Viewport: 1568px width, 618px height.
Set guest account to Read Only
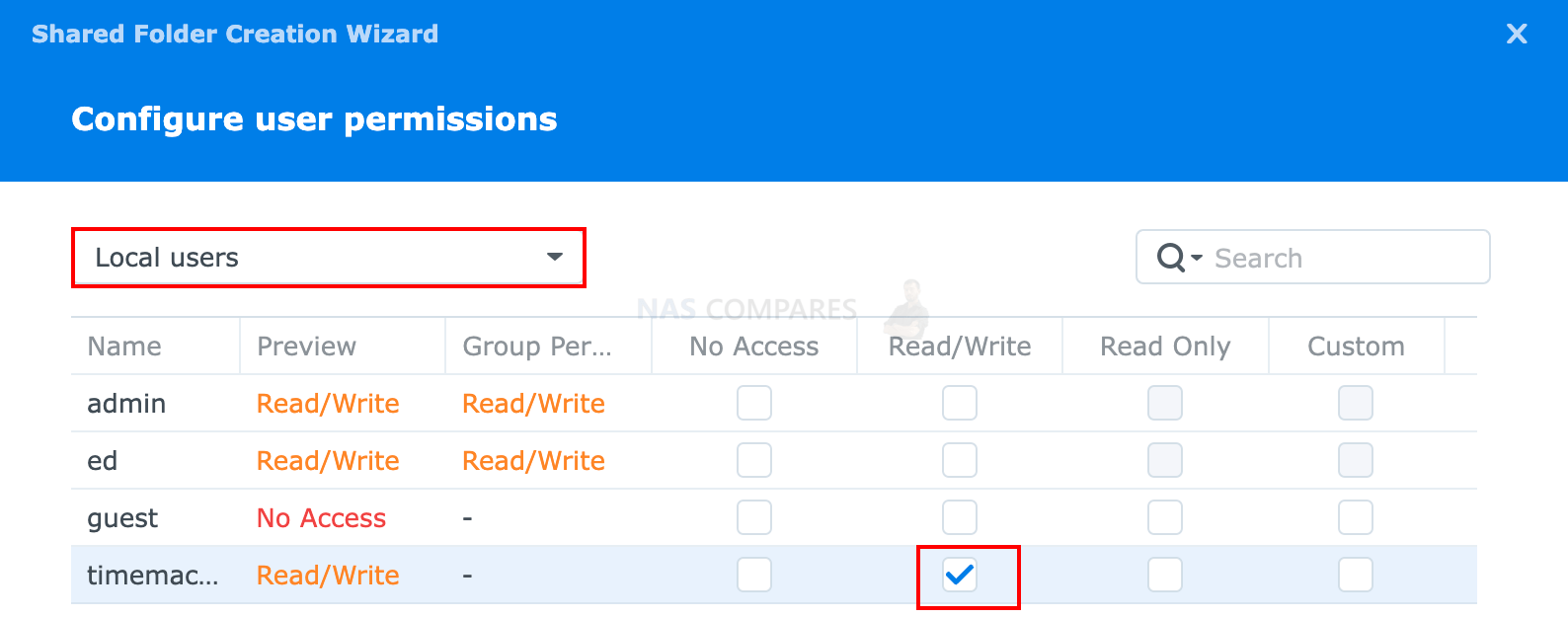1164,517
